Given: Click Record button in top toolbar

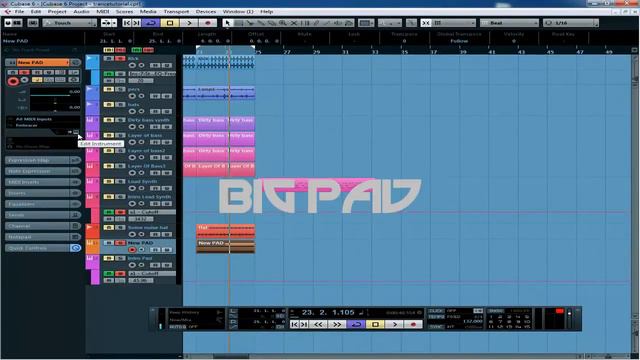Looking at the screenshot, I should [208, 23].
